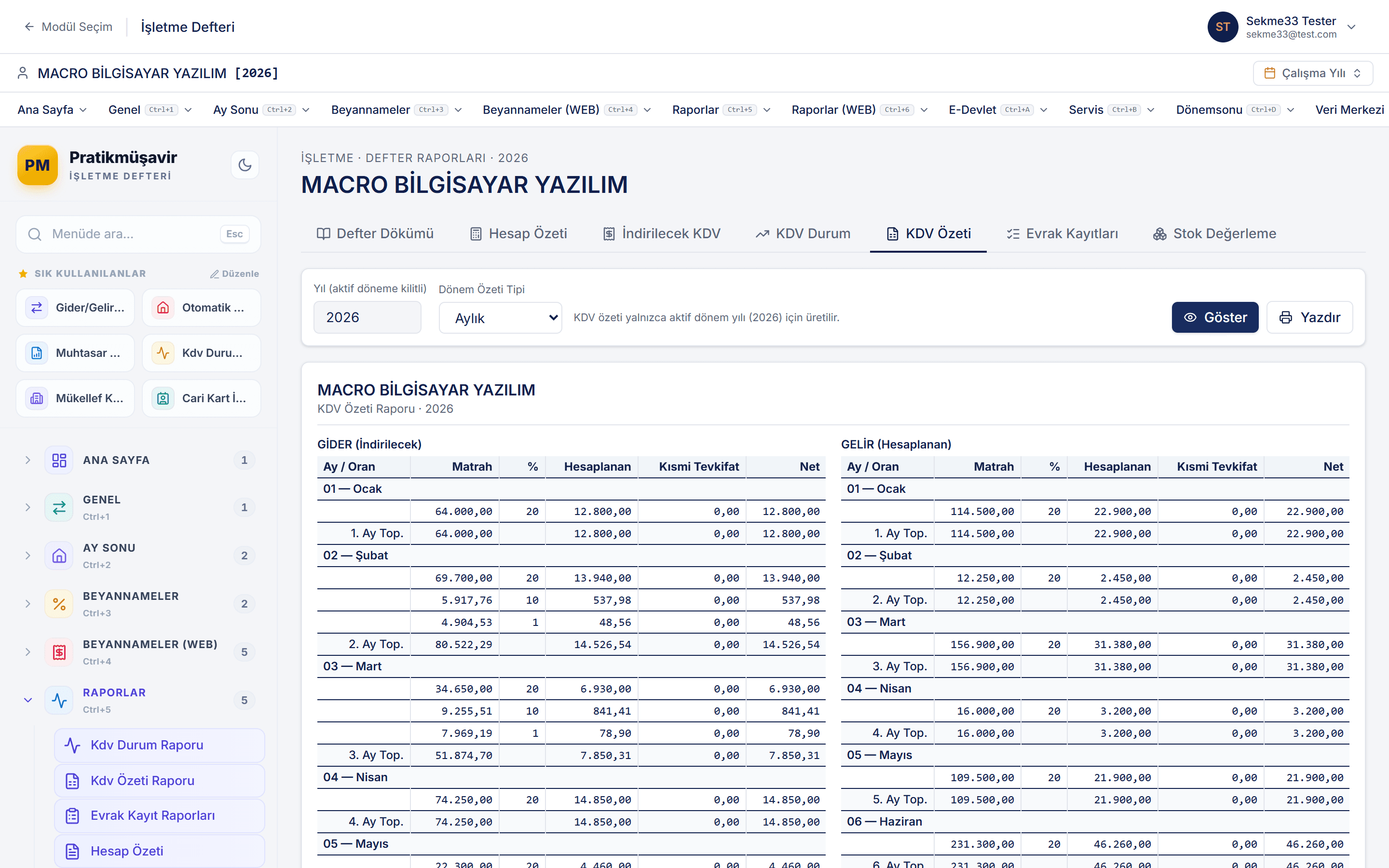The height and width of the screenshot is (868, 1389).
Task: Toggle dark mode with the moon icon
Action: point(245,165)
